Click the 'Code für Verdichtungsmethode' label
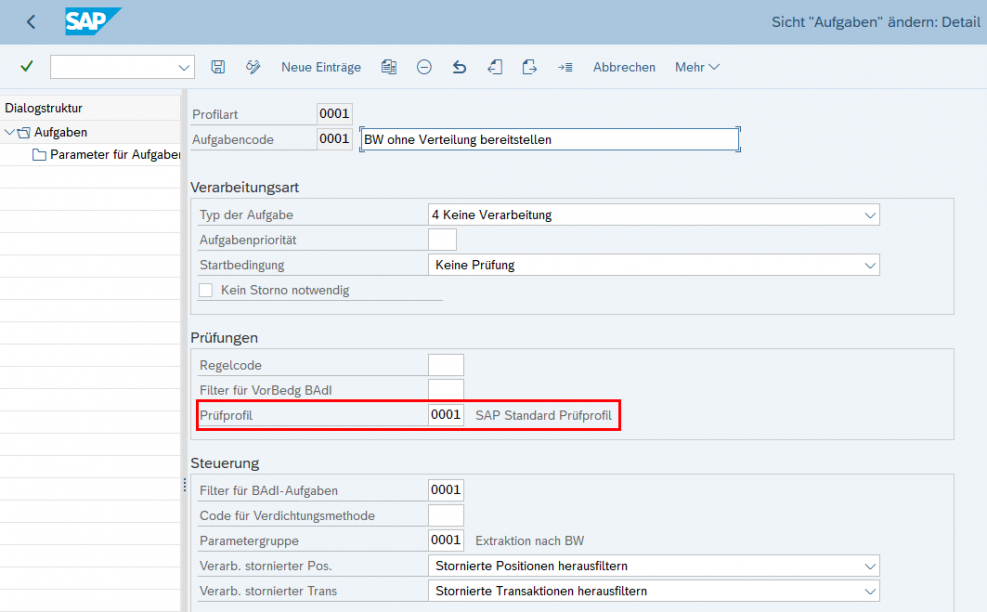This screenshot has height=612, width=987. click(287, 516)
